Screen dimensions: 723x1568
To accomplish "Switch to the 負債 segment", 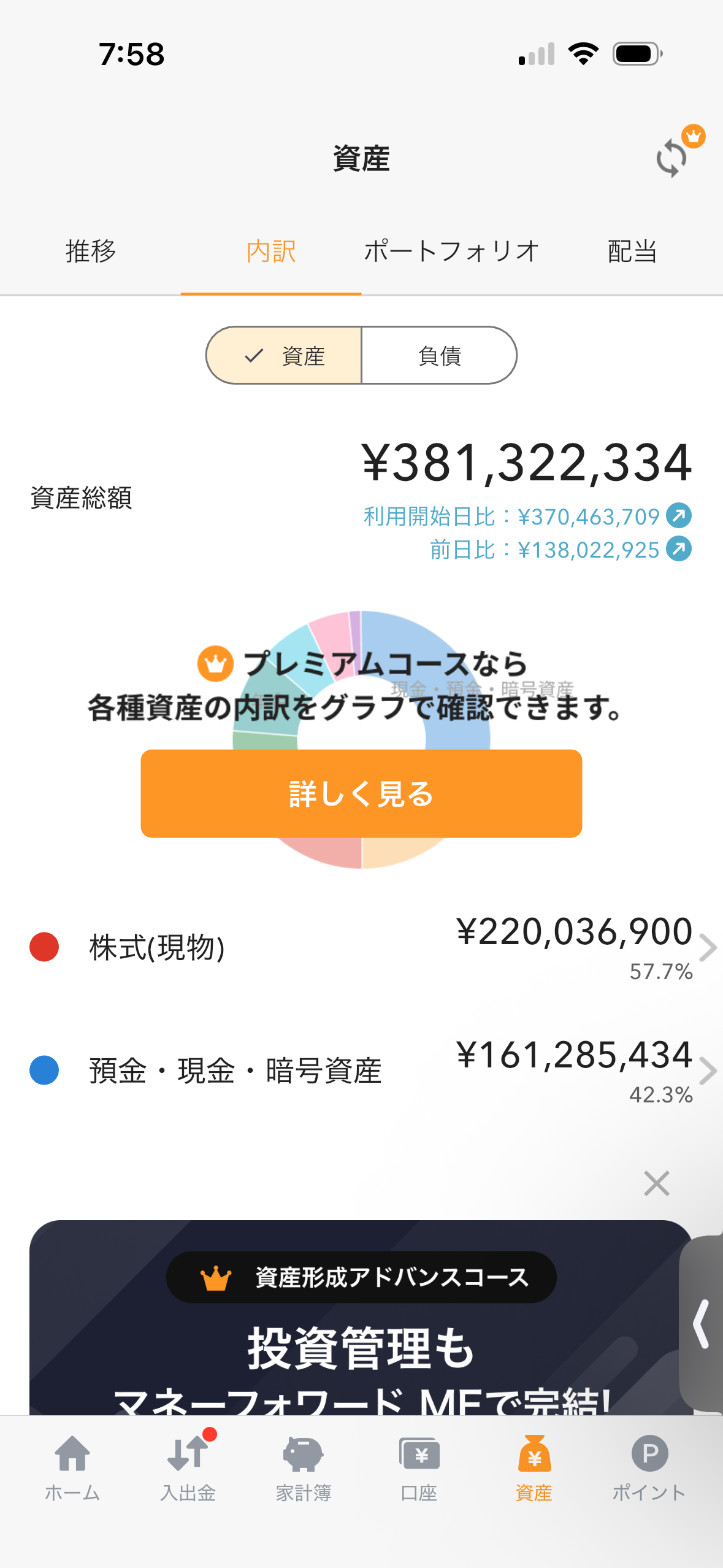I will click(439, 356).
